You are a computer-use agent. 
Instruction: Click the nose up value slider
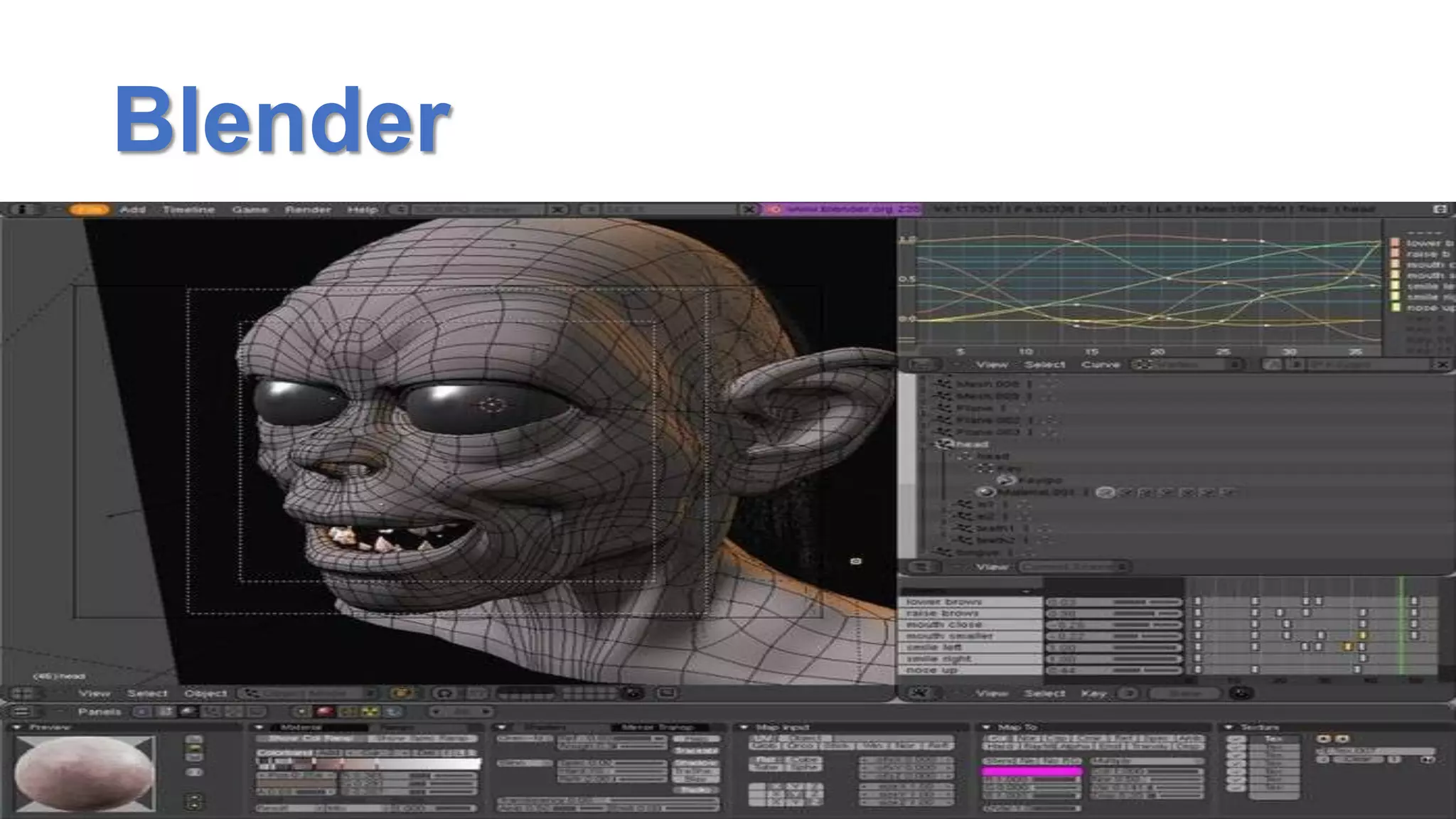(1113, 670)
